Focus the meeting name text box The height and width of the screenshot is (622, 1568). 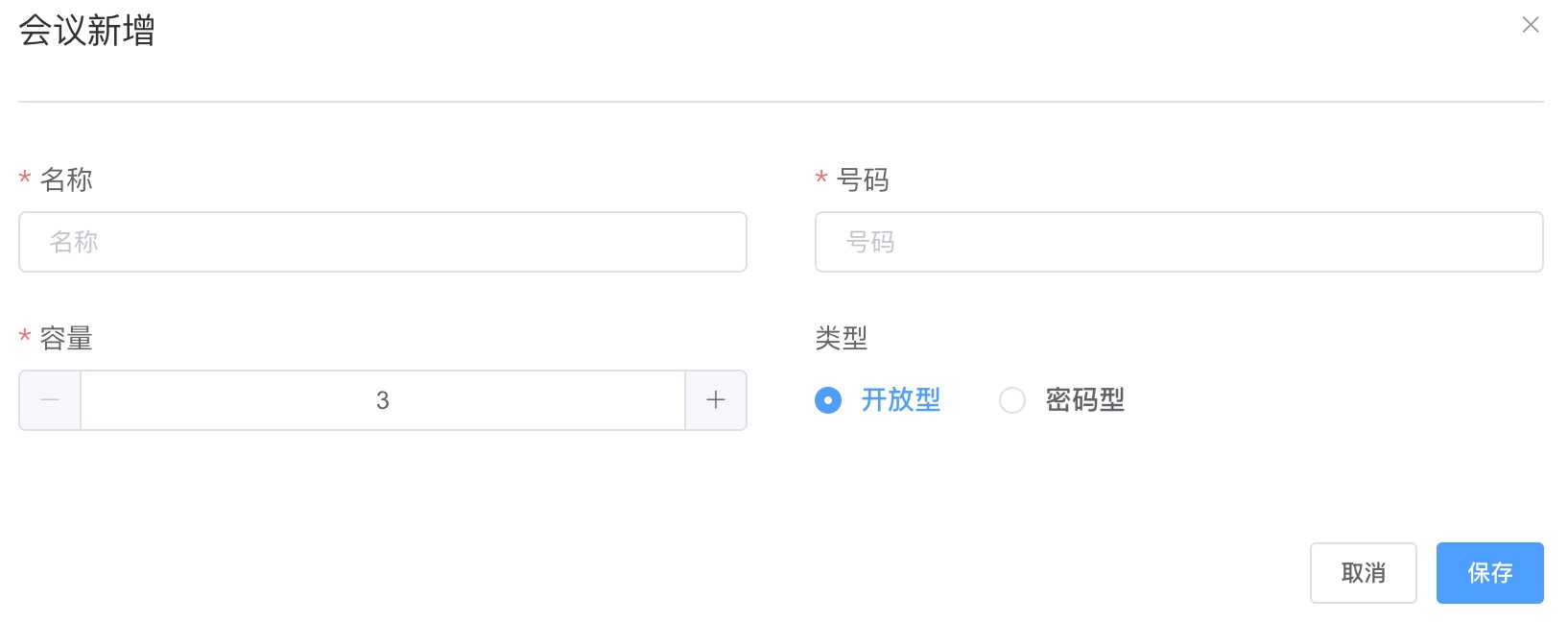(382, 242)
